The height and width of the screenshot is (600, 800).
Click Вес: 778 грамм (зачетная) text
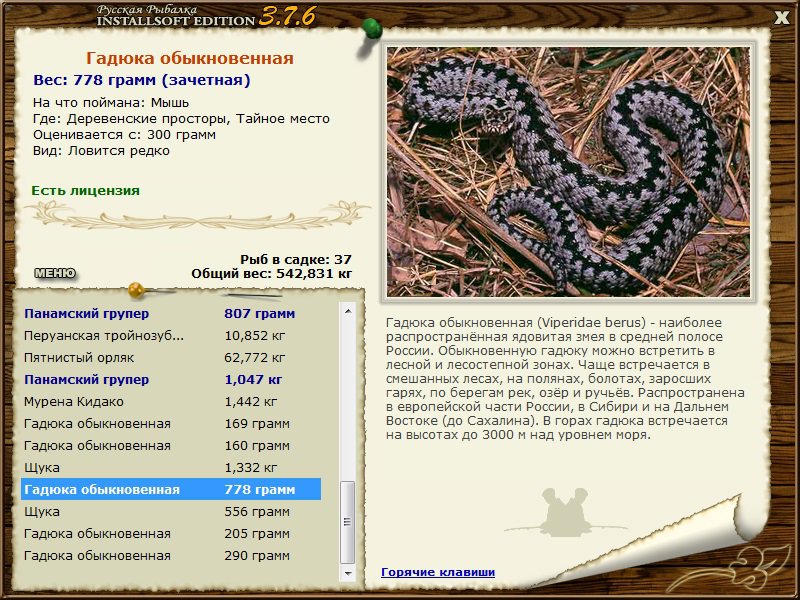click(x=142, y=80)
